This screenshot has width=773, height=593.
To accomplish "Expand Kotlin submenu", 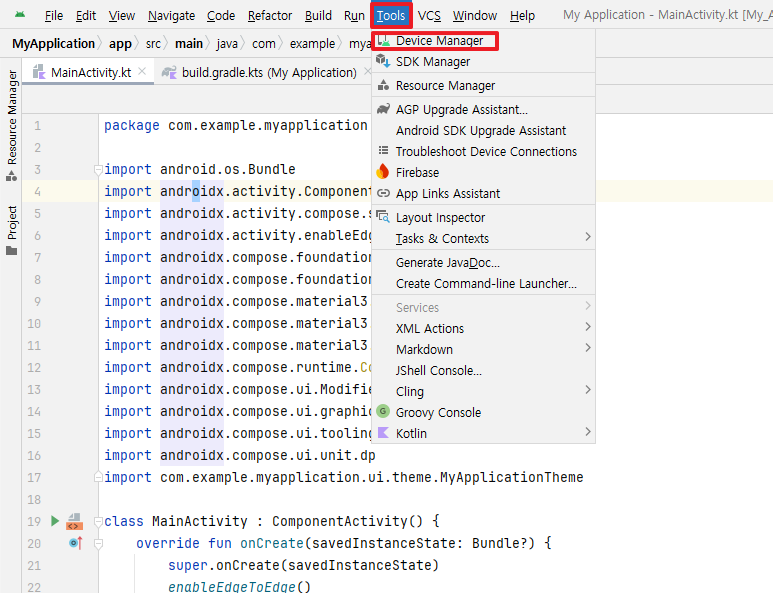I will pos(484,433).
